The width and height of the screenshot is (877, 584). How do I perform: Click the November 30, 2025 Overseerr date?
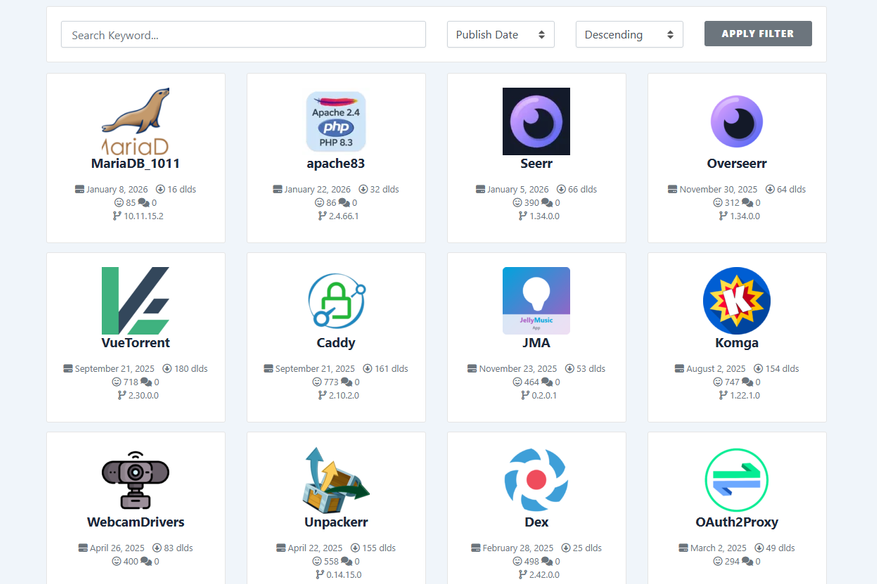pos(718,189)
